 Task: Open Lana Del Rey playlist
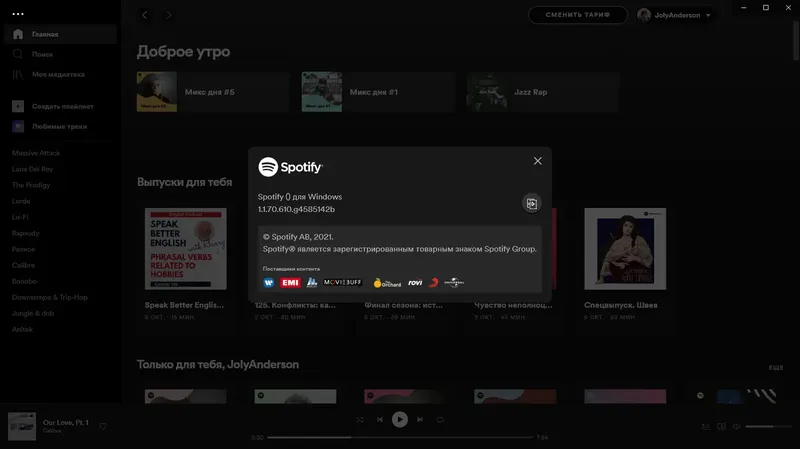pos(32,169)
